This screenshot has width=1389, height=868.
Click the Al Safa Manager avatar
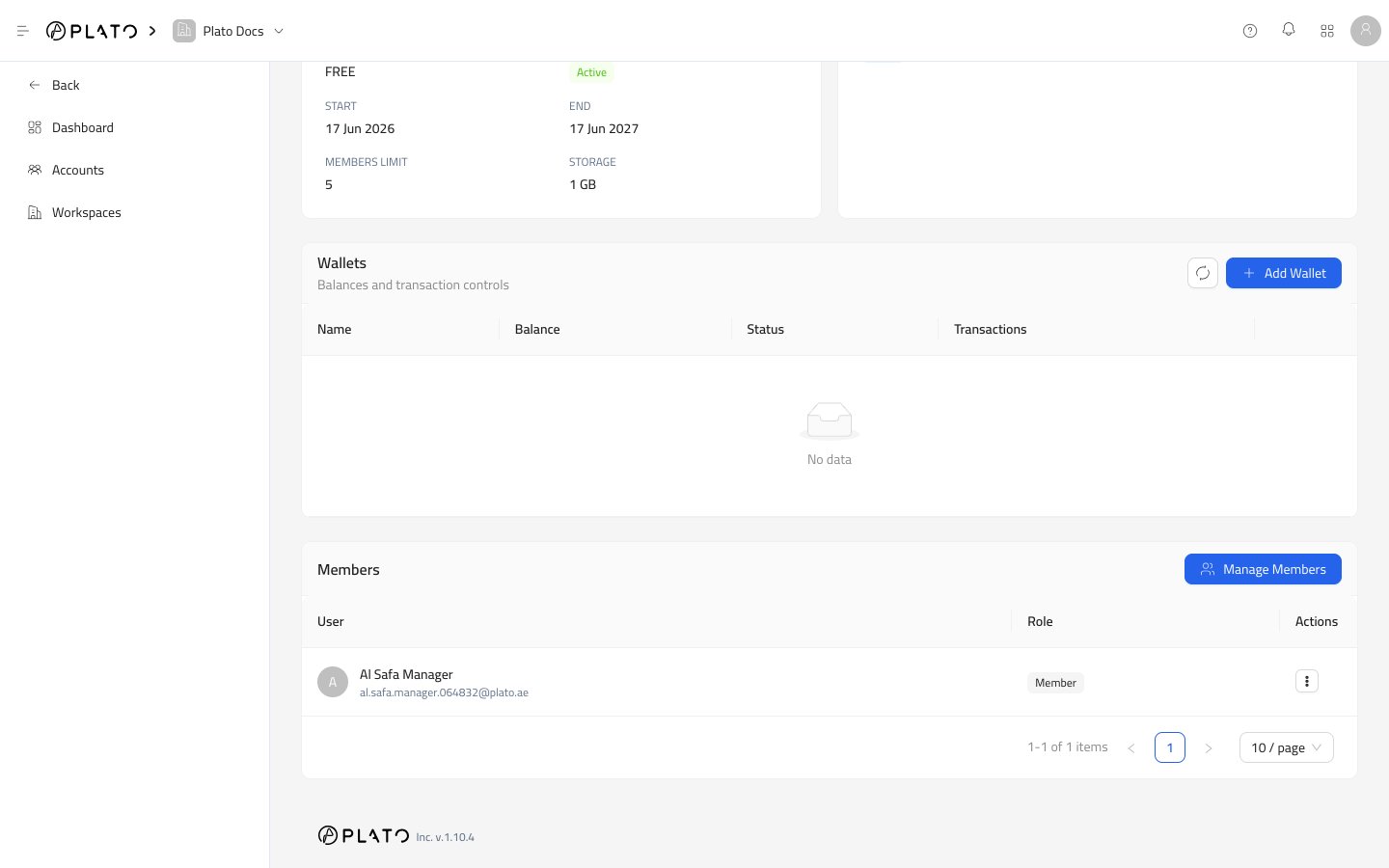pyautogui.click(x=333, y=682)
